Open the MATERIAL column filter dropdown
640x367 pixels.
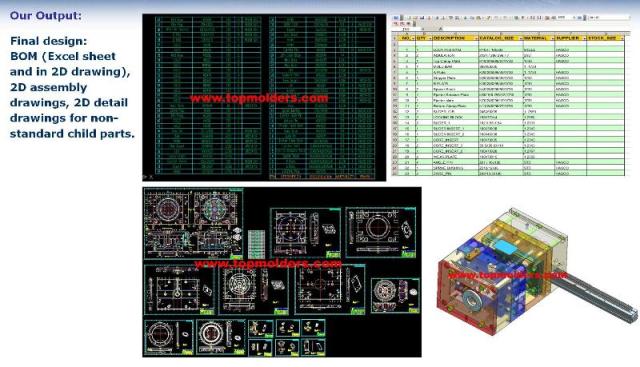pyautogui.click(x=552, y=38)
